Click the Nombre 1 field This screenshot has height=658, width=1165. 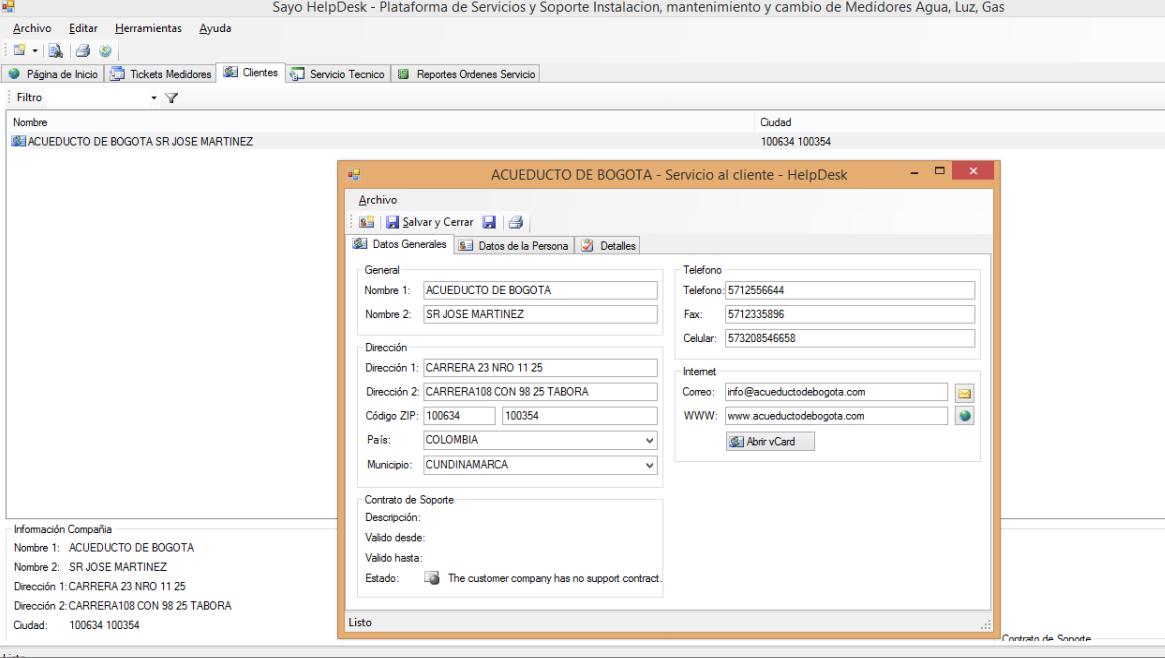540,290
